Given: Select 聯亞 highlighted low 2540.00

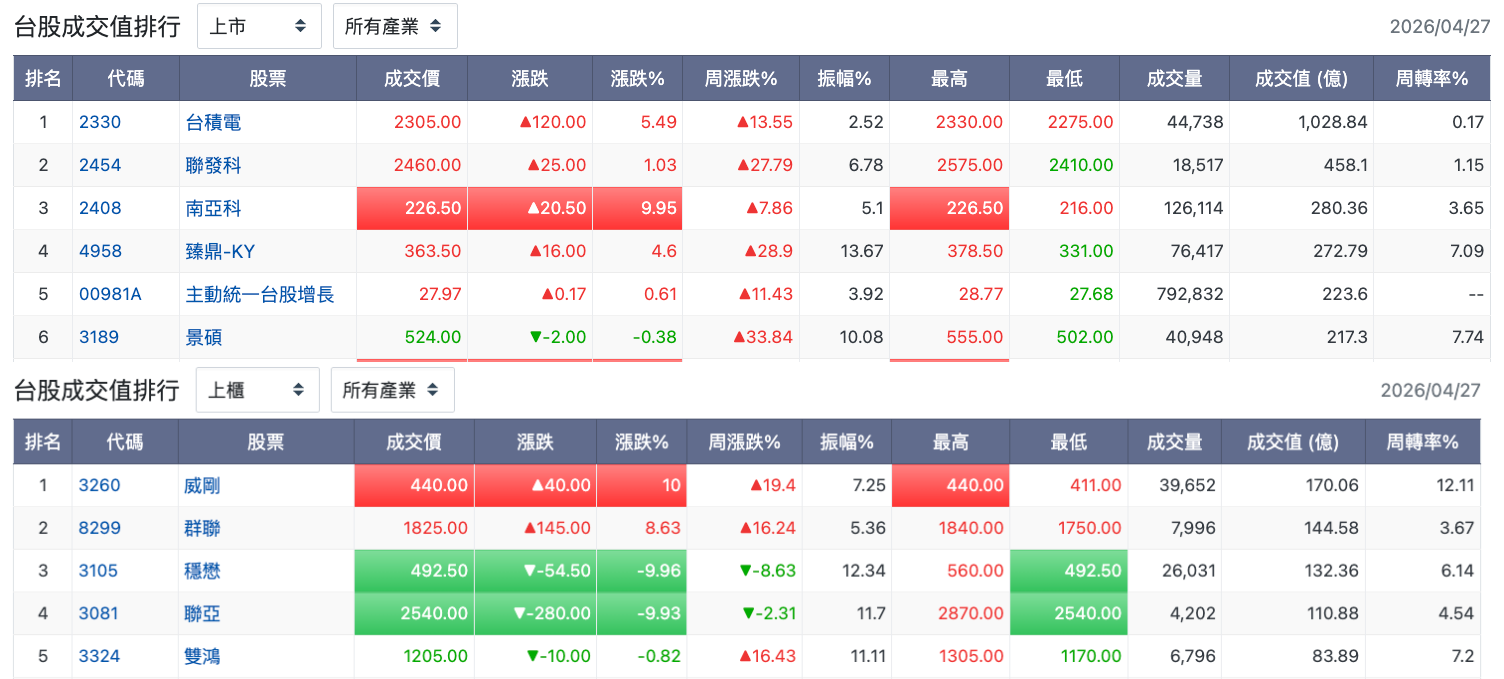Looking at the screenshot, I should click(x=1068, y=613).
